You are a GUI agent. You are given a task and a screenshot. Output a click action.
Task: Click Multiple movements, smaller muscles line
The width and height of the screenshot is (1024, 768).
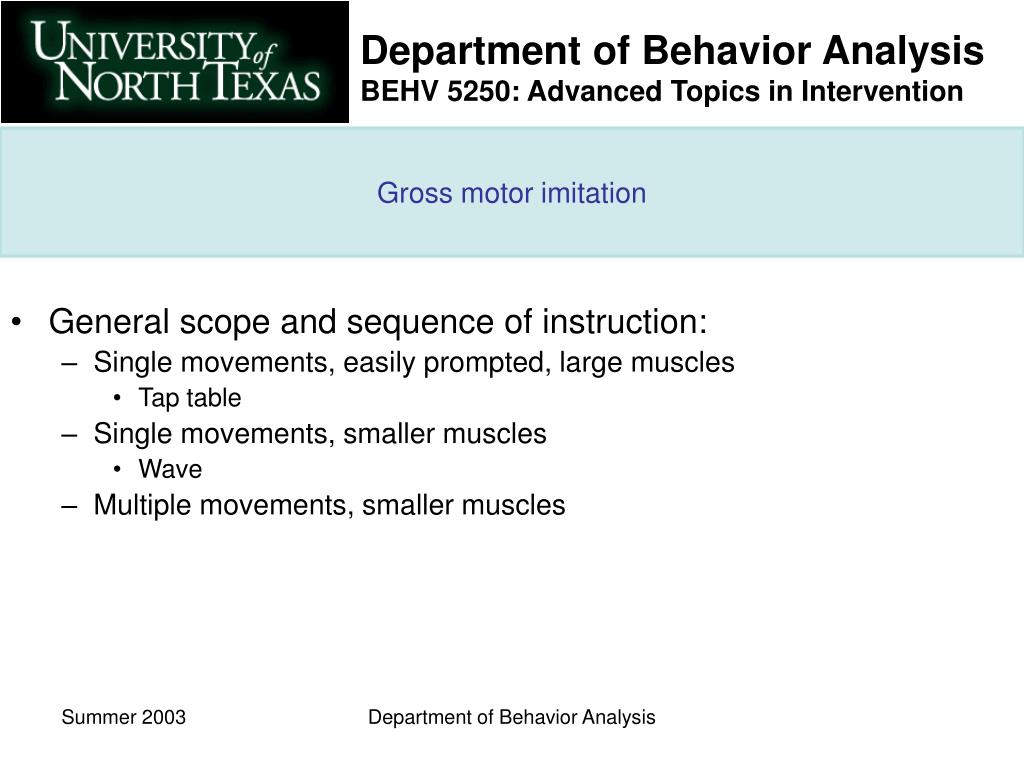(329, 505)
